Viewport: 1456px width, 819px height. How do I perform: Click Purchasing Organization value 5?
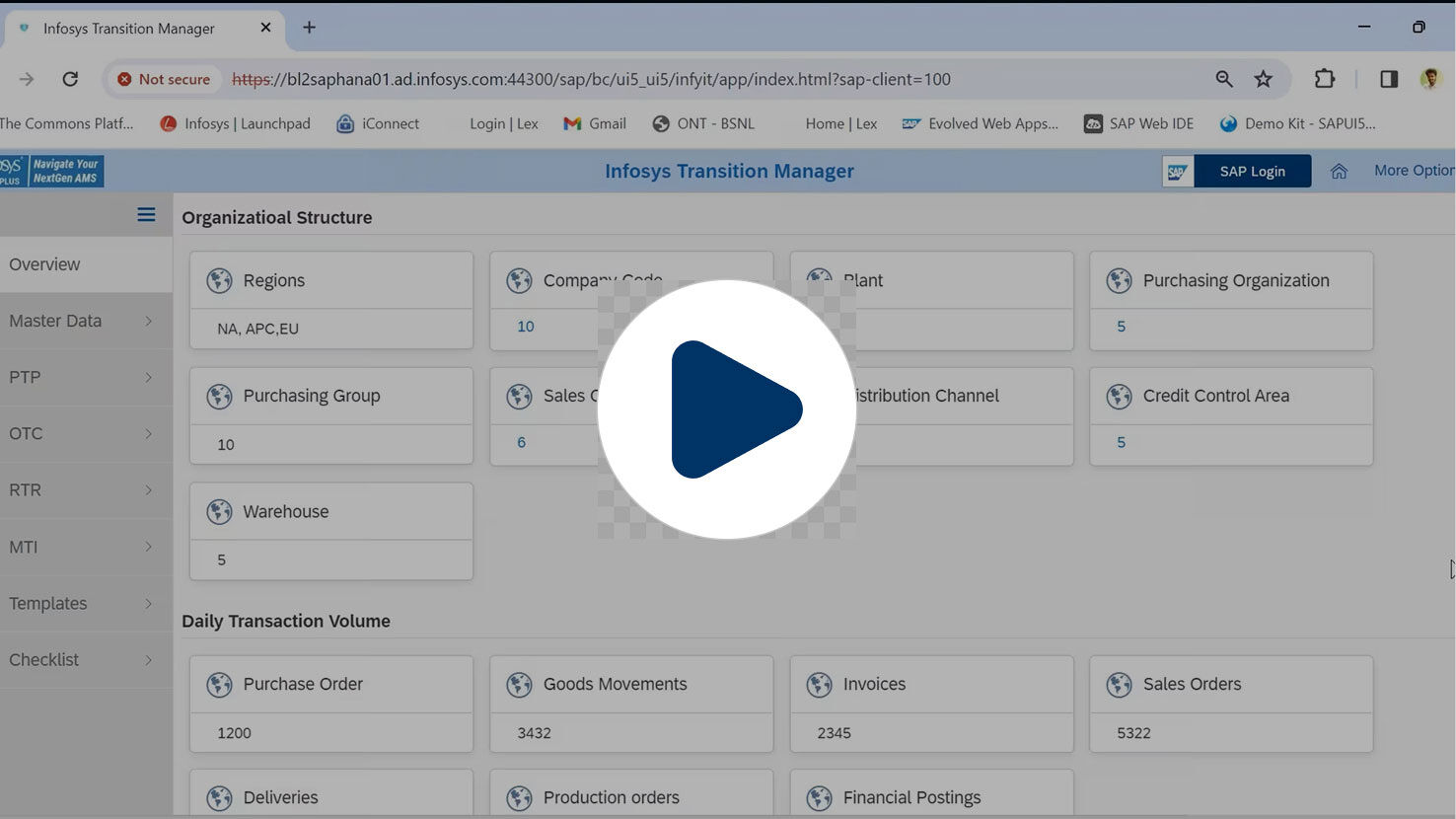tap(1121, 327)
